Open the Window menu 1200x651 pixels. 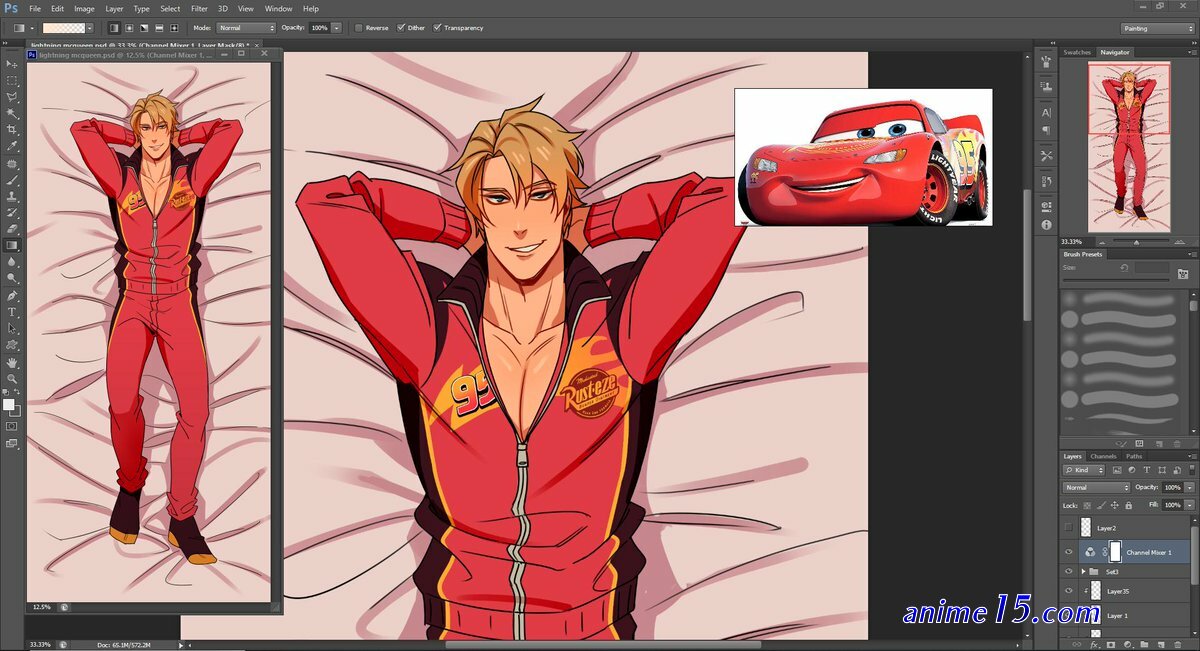click(x=279, y=8)
